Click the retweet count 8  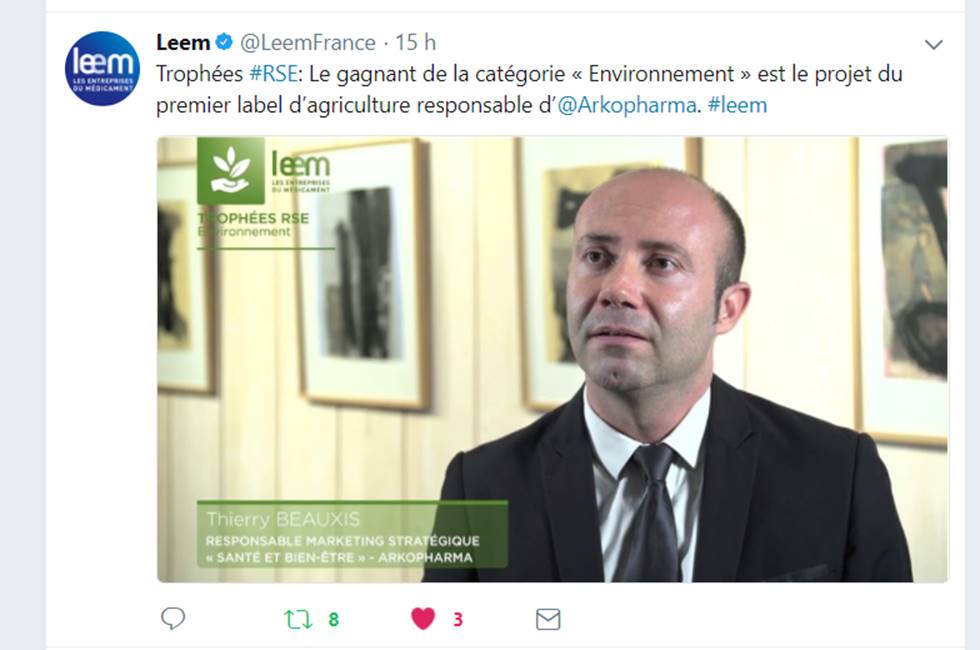click(334, 619)
